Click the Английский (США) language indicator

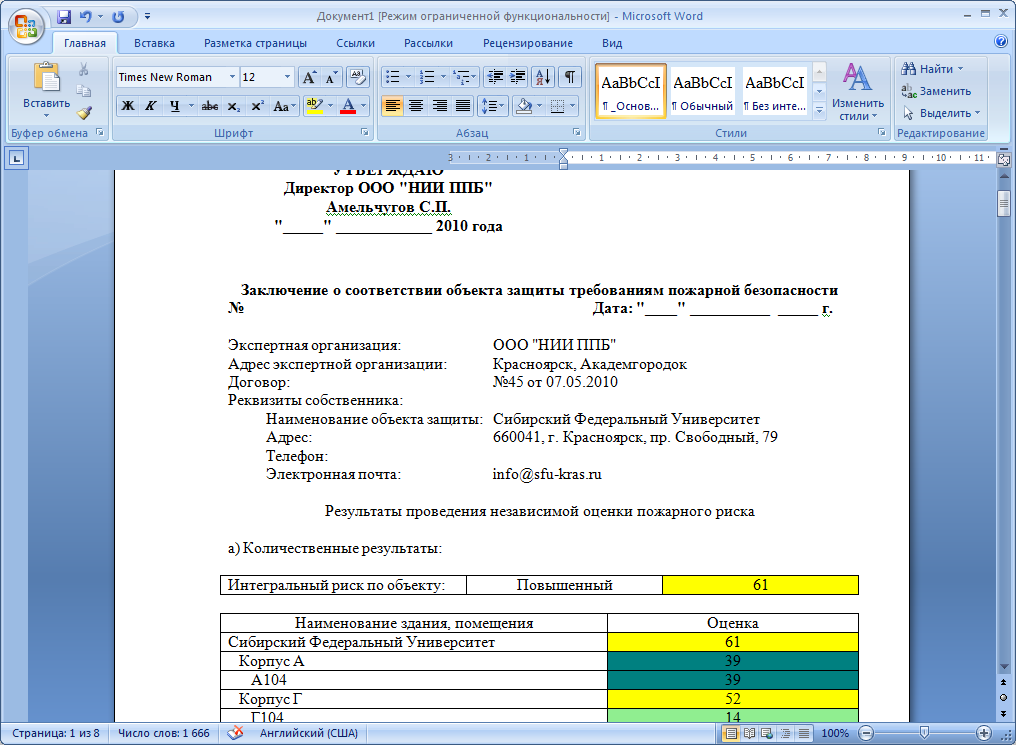point(308,733)
